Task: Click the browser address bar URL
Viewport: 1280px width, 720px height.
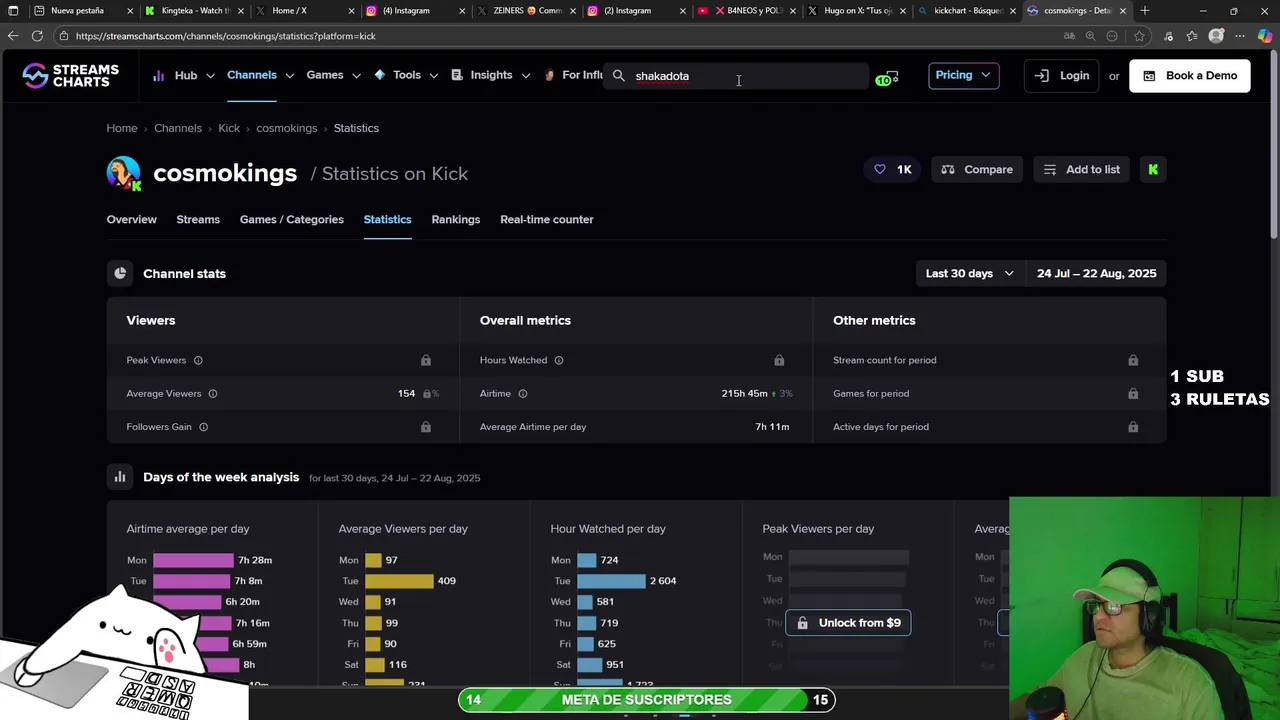Action: tap(226, 36)
